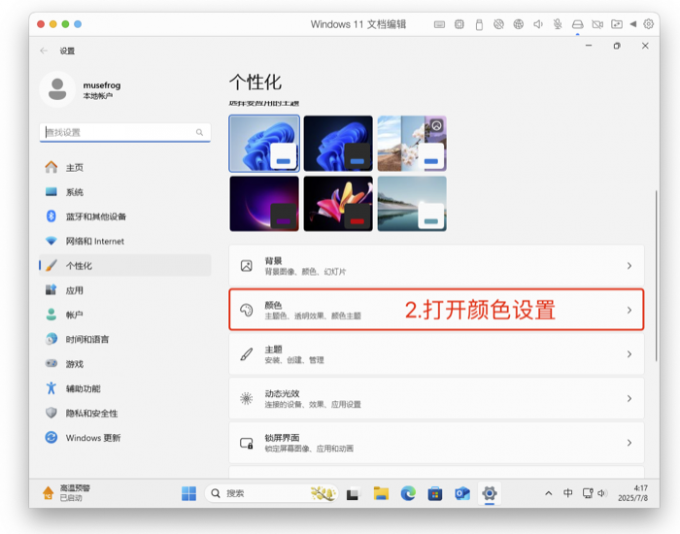
Task: Click the 查找设置 search field
Action: 125,132
